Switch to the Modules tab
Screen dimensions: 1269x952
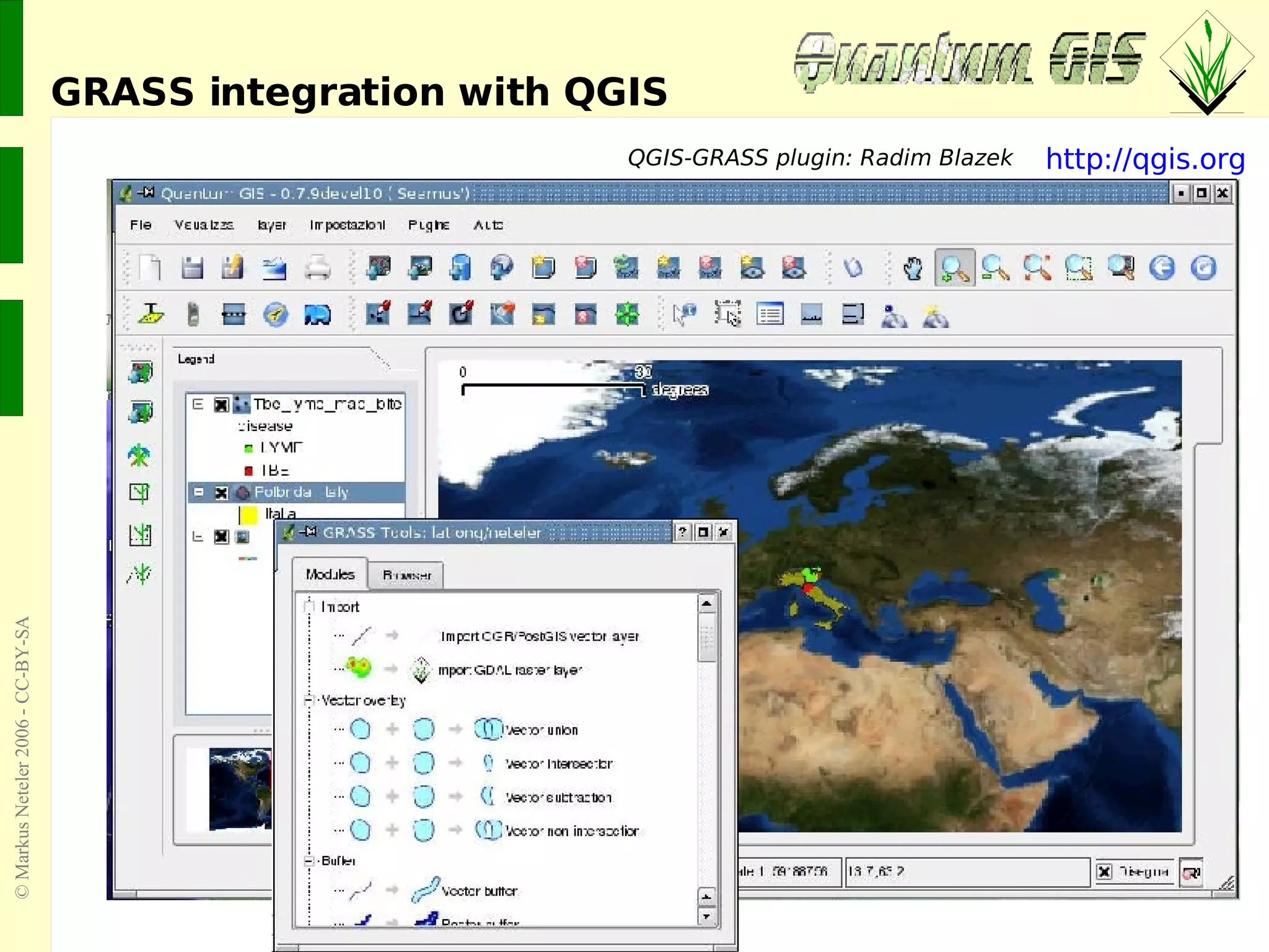tap(330, 574)
